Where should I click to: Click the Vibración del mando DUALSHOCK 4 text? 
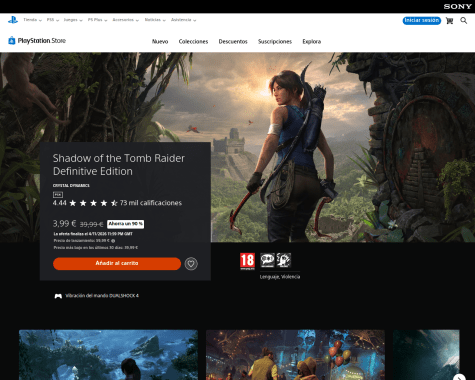click(102, 296)
